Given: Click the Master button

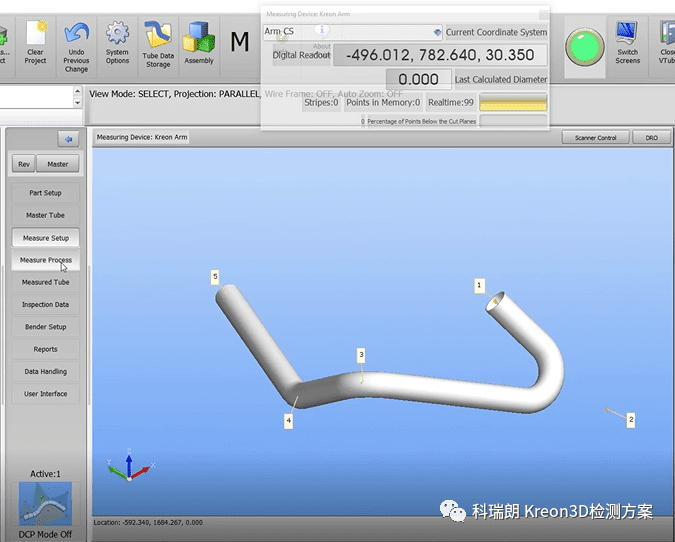Looking at the screenshot, I should (x=58, y=164).
